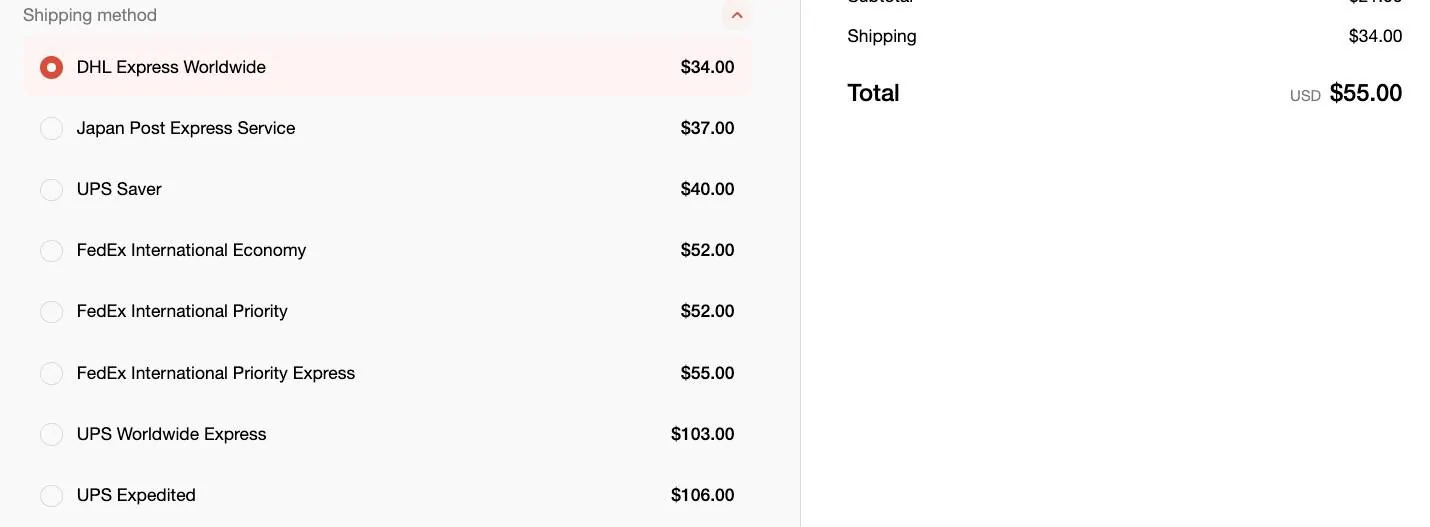Click the $103.00 UPS Worldwide Express price
Image resolution: width=1430 pixels, height=527 pixels.
coord(702,434)
